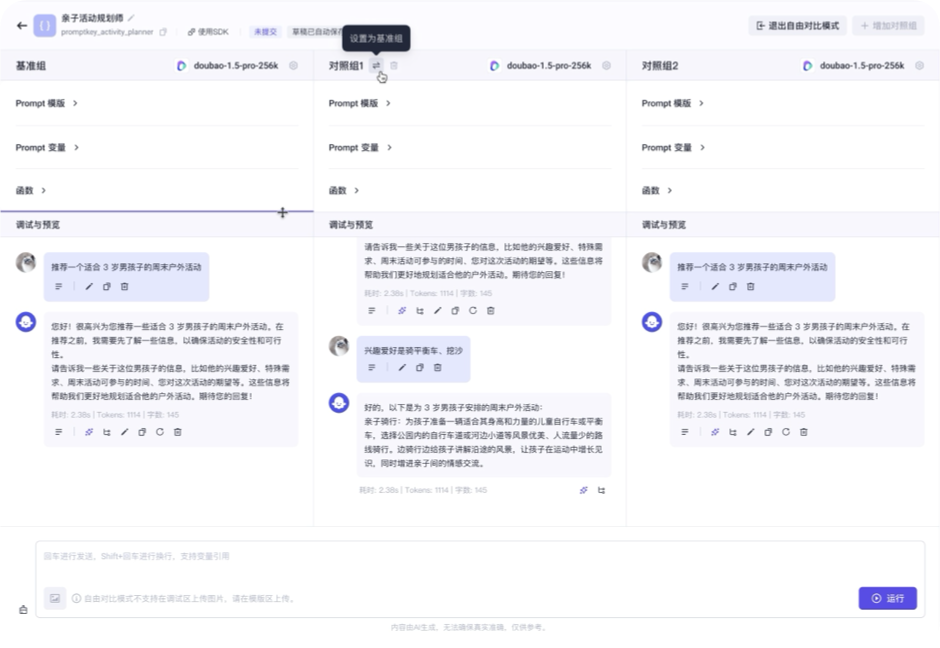Delete the first reply in 对照组1
940x648 pixels.
(x=491, y=311)
